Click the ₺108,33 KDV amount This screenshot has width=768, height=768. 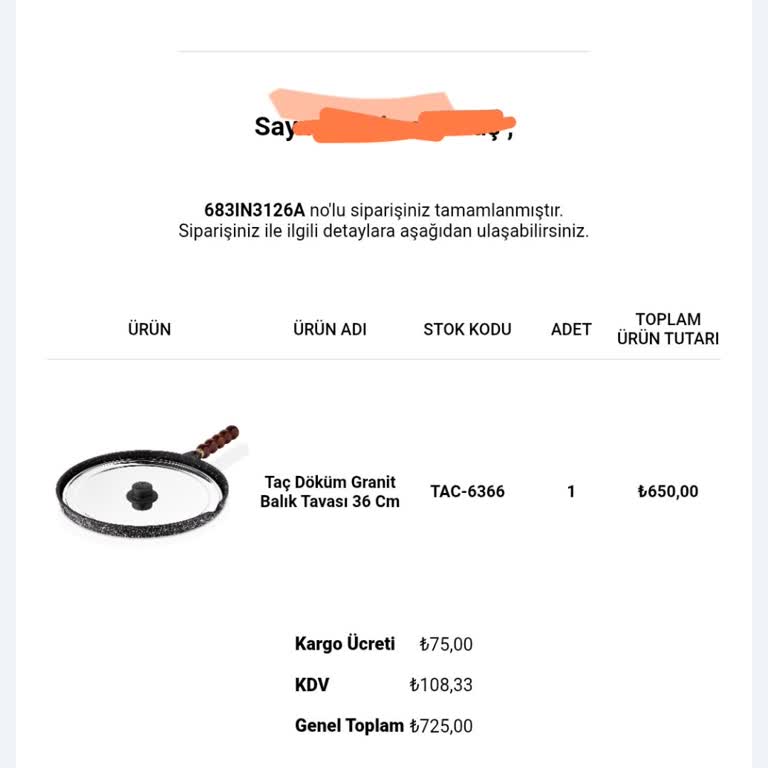441,686
